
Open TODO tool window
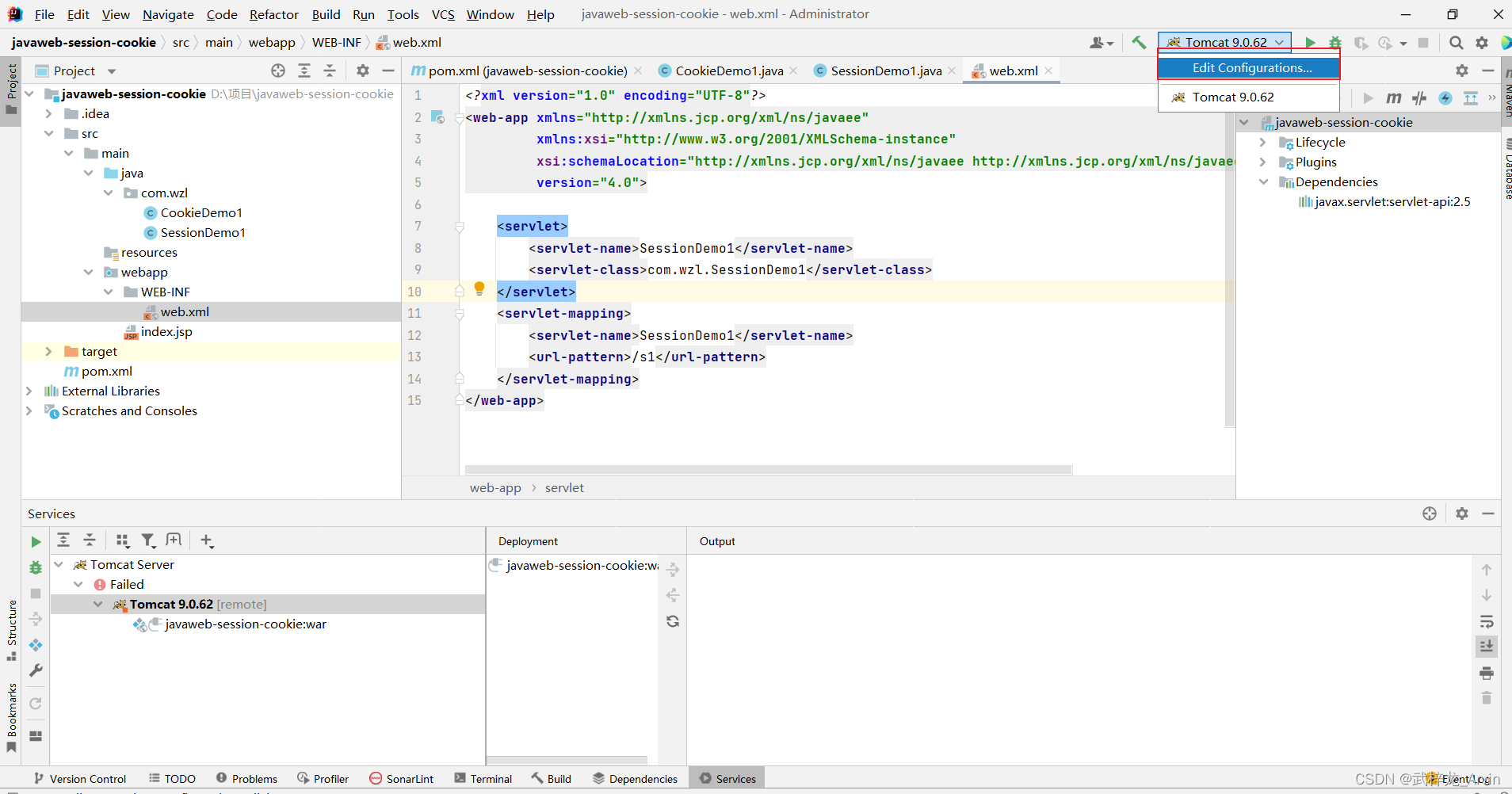coord(172,779)
